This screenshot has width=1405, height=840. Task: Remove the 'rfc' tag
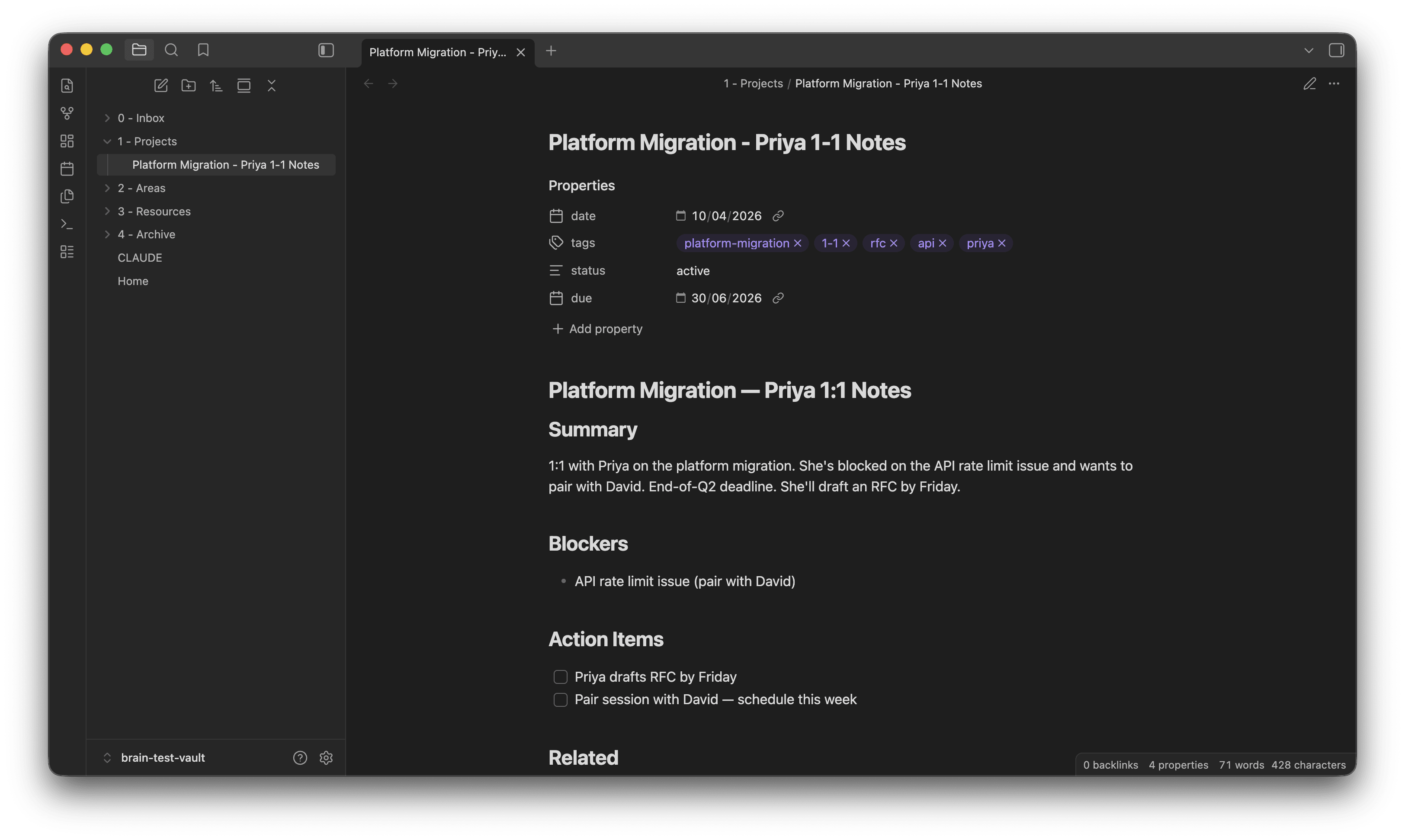click(894, 243)
